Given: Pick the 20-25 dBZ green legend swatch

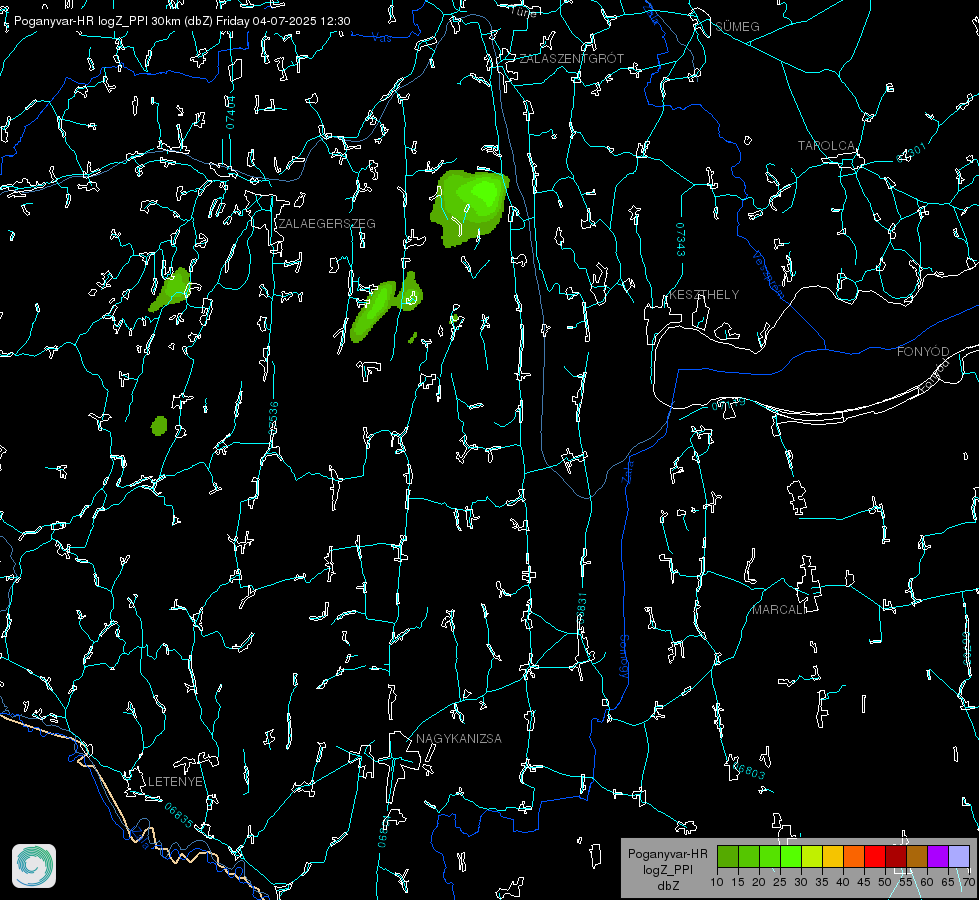Looking at the screenshot, I should 770,856.
